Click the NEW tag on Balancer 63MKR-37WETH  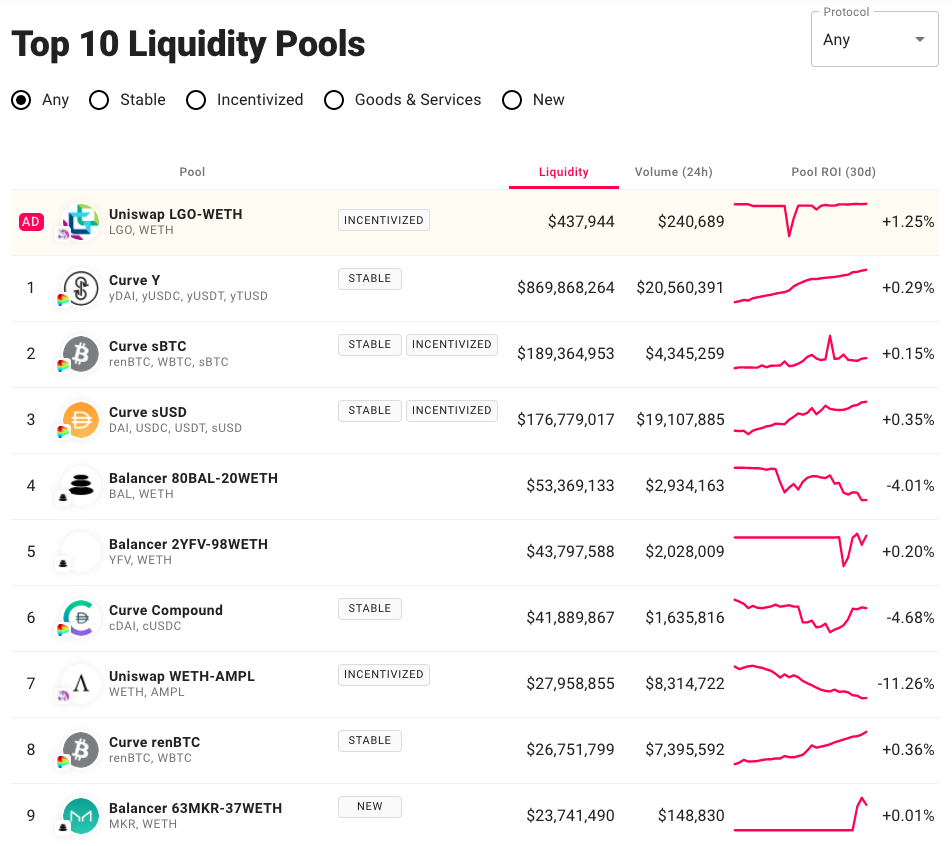370,807
